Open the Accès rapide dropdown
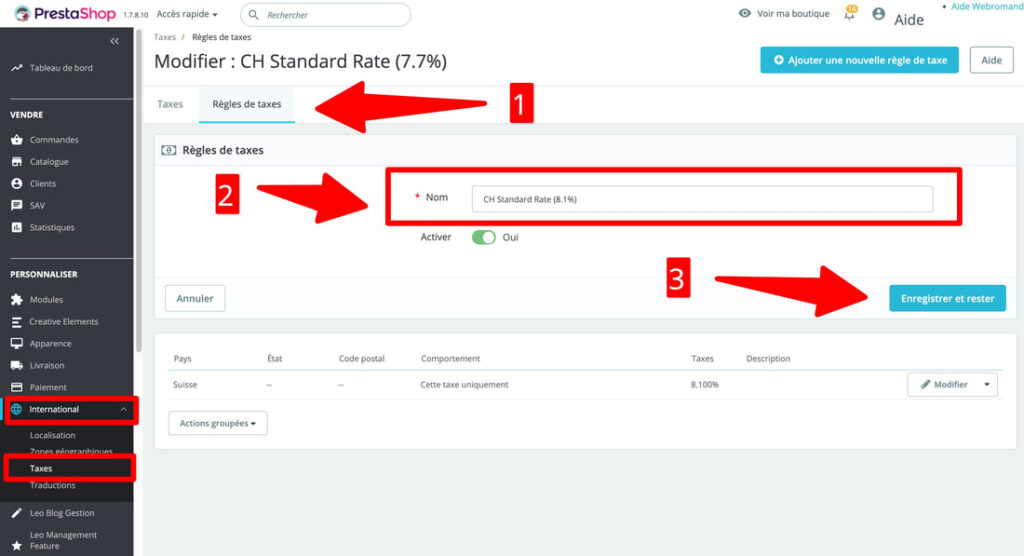This screenshot has width=1024, height=556. [187, 15]
